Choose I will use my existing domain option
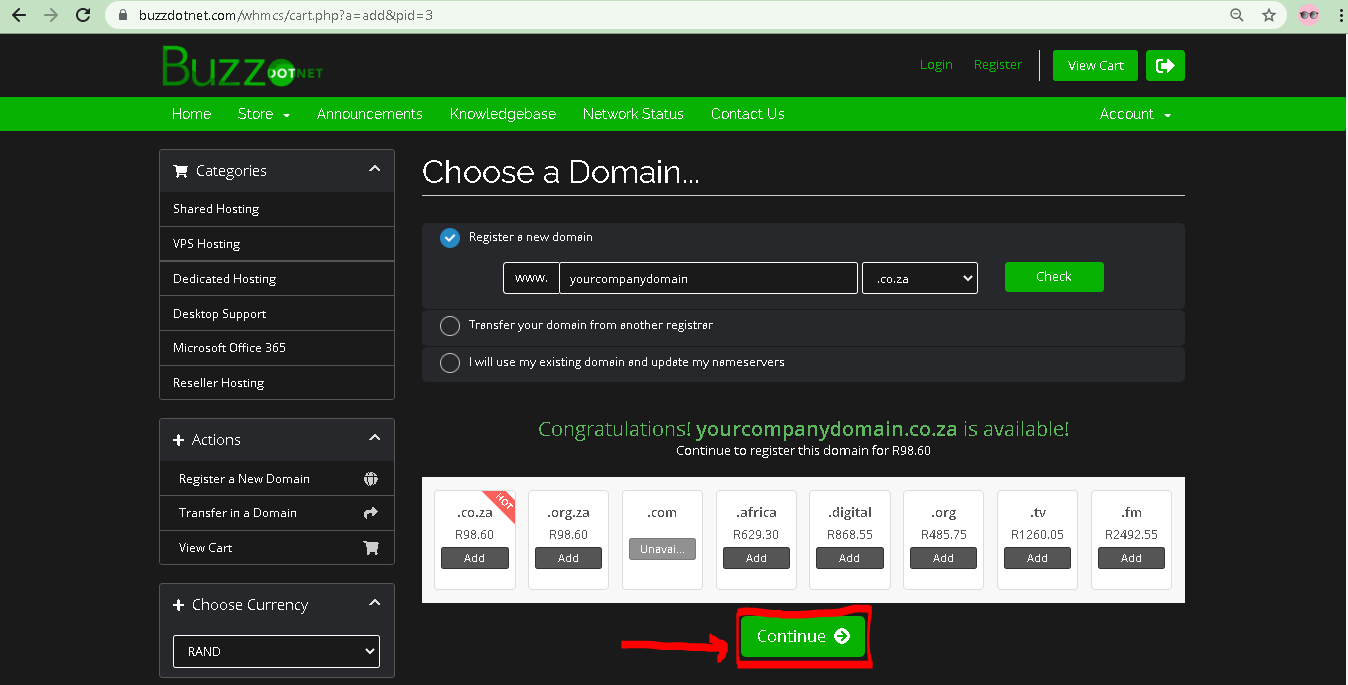The image size is (1348, 685). (450, 362)
